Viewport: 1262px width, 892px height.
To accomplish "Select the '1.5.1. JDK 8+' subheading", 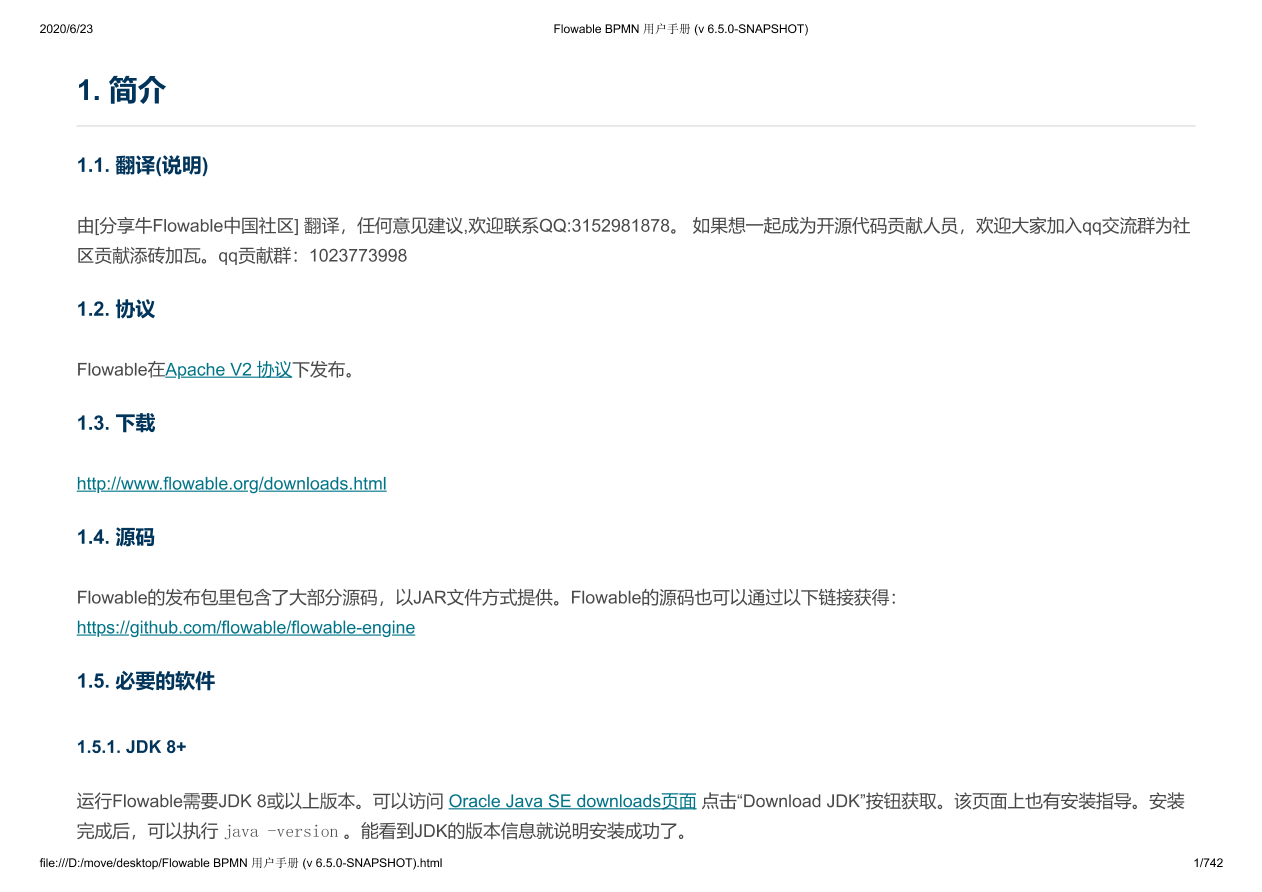I will pos(131,747).
